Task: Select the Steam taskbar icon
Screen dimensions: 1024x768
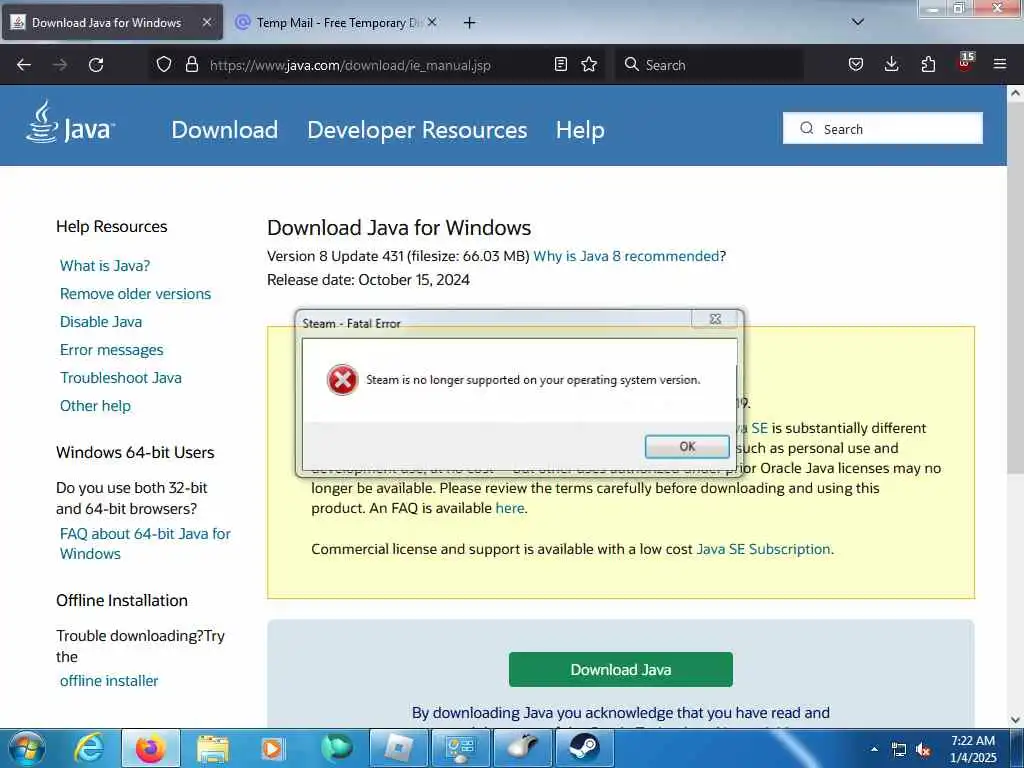Action: click(x=584, y=748)
